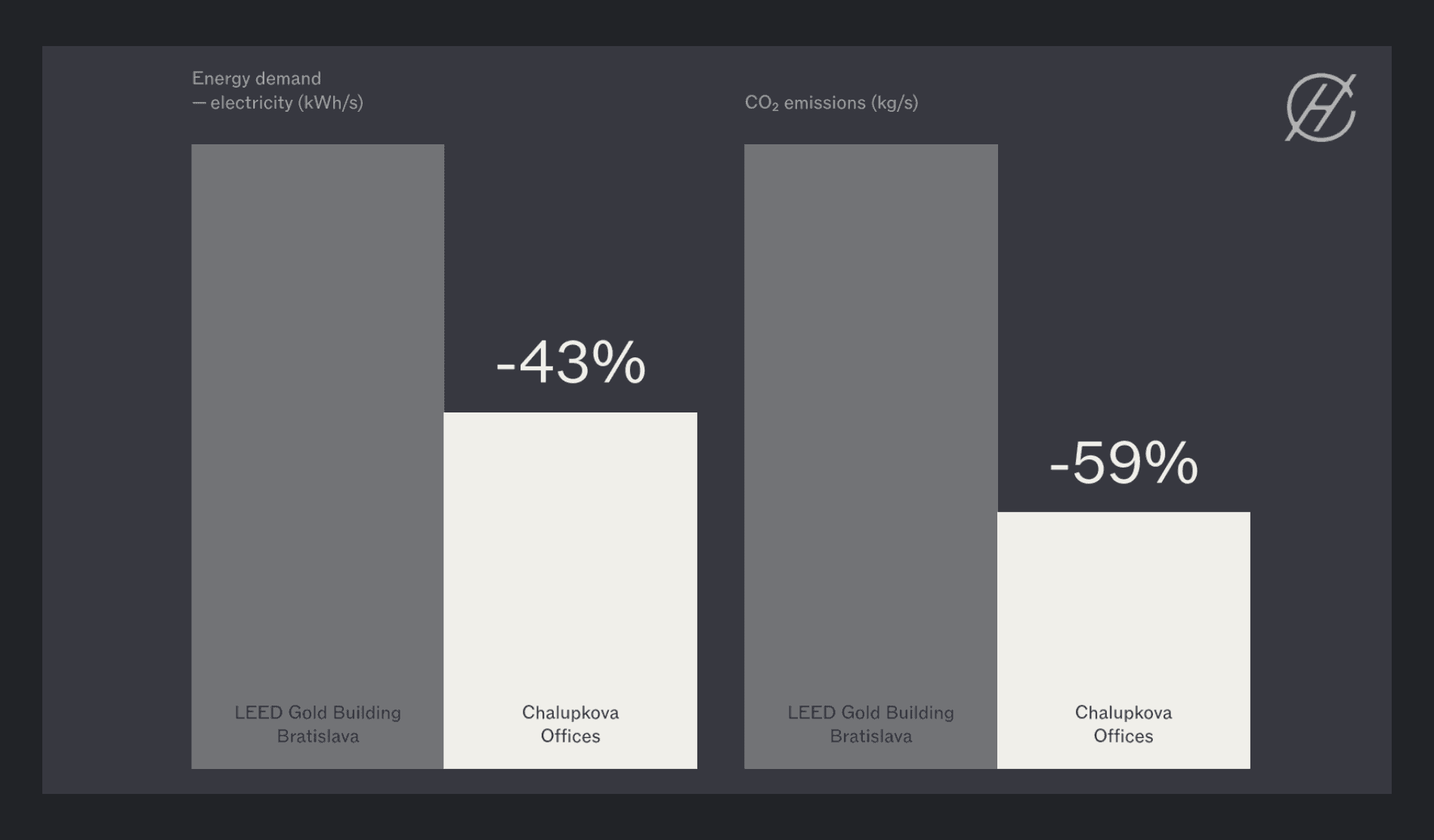Select "Chalupkova" label in CO₂ chart
This screenshot has height=840, width=1434.
[1123, 712]
